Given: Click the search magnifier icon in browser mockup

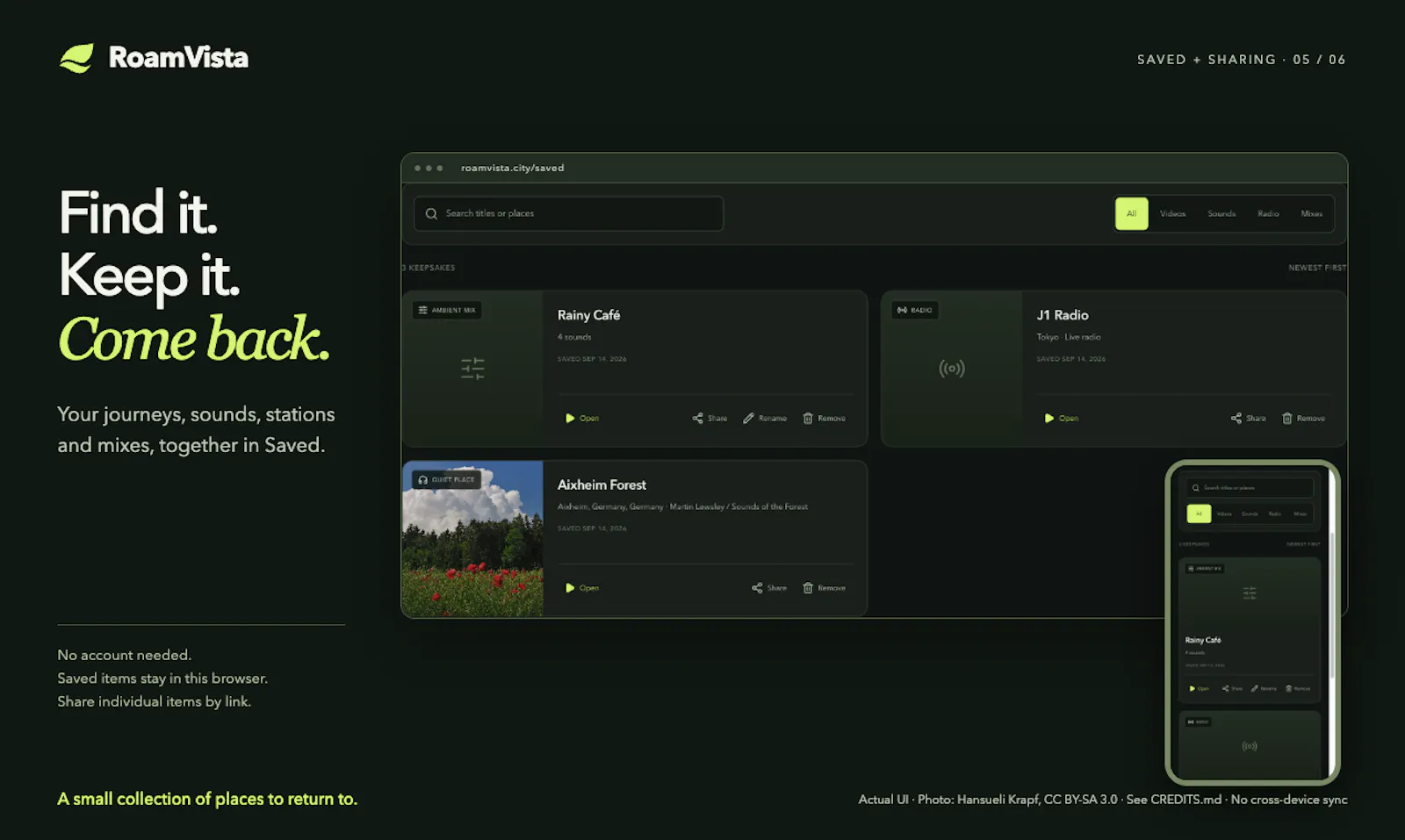Looking at the screenshot, I should [x=431, y=213].
